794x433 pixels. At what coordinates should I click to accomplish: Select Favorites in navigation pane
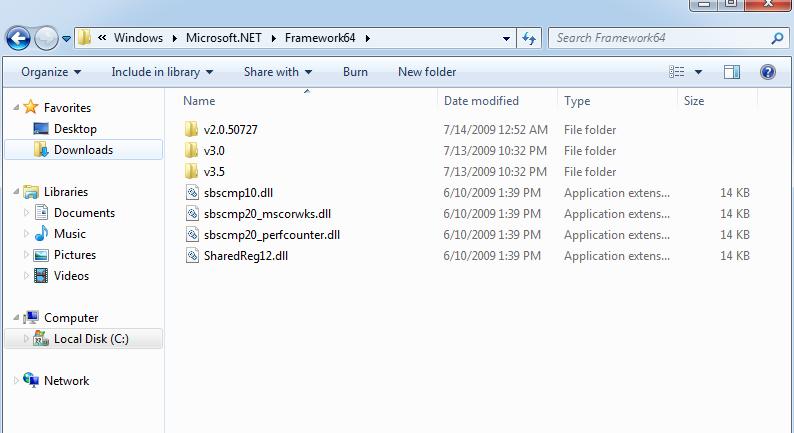click(67, 107)
